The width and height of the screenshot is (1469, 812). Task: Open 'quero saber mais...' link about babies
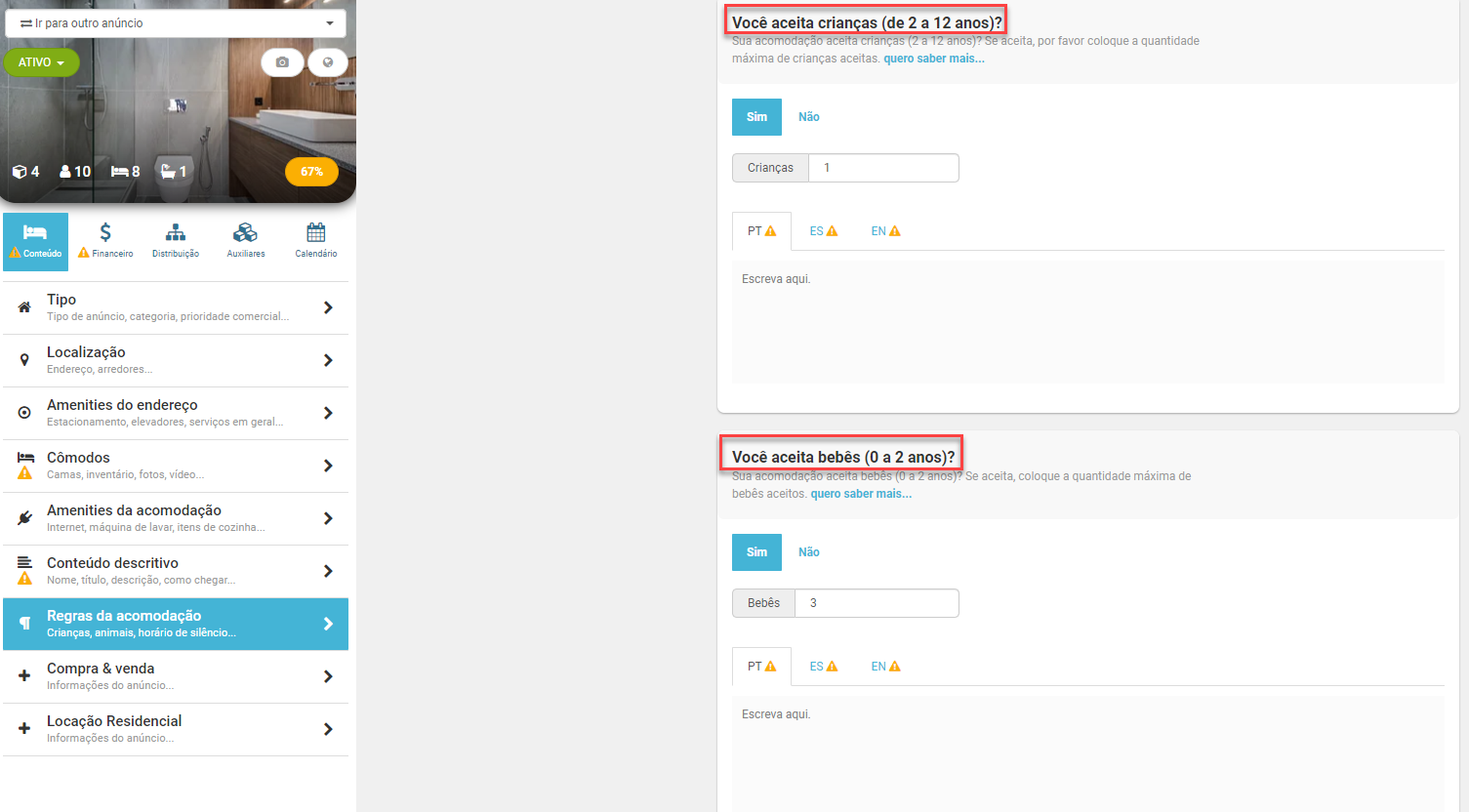(861, 494)
